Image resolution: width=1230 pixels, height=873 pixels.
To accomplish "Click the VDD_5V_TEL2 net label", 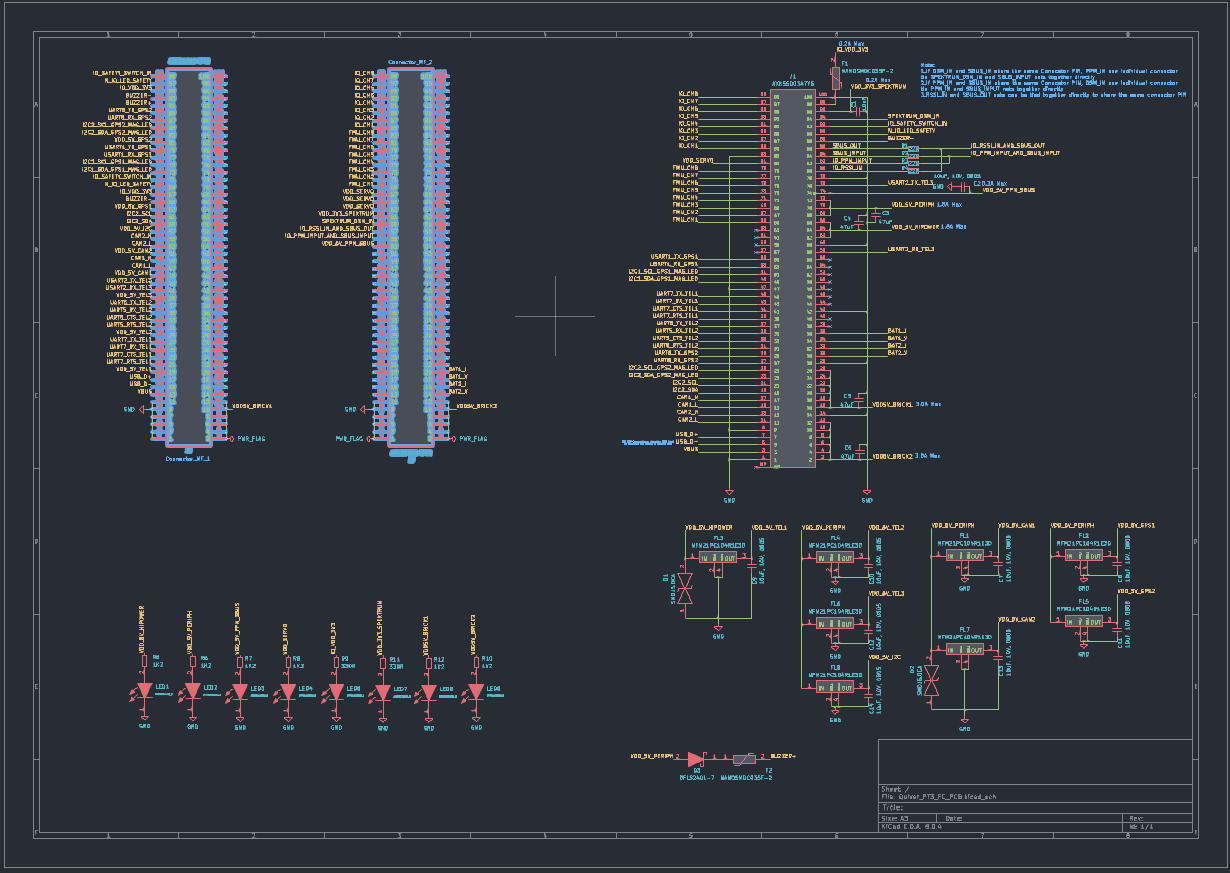I will coord(887,527).
